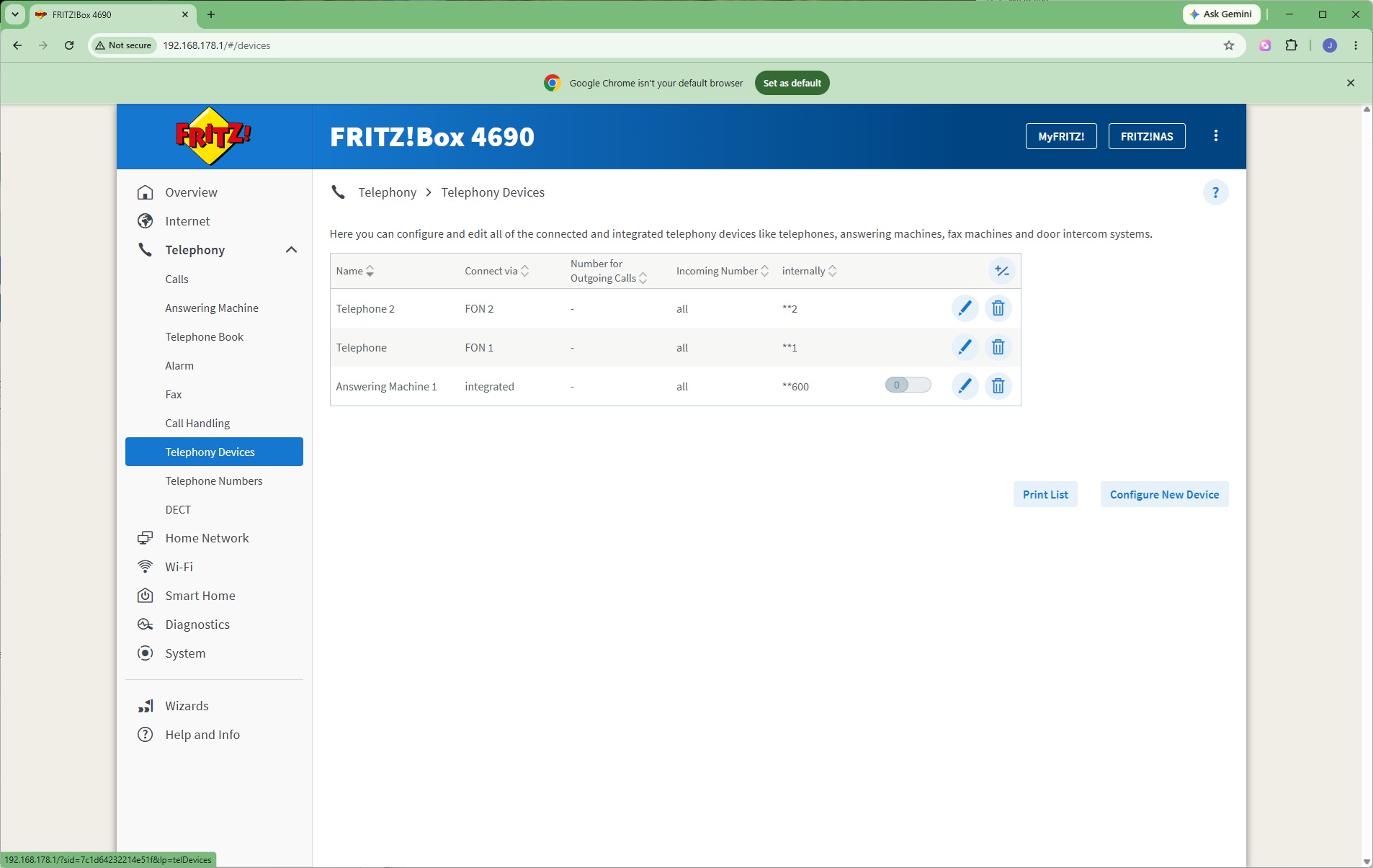Open the help question mark icon
The image size is (1373, 868).
coord(1215,192)
